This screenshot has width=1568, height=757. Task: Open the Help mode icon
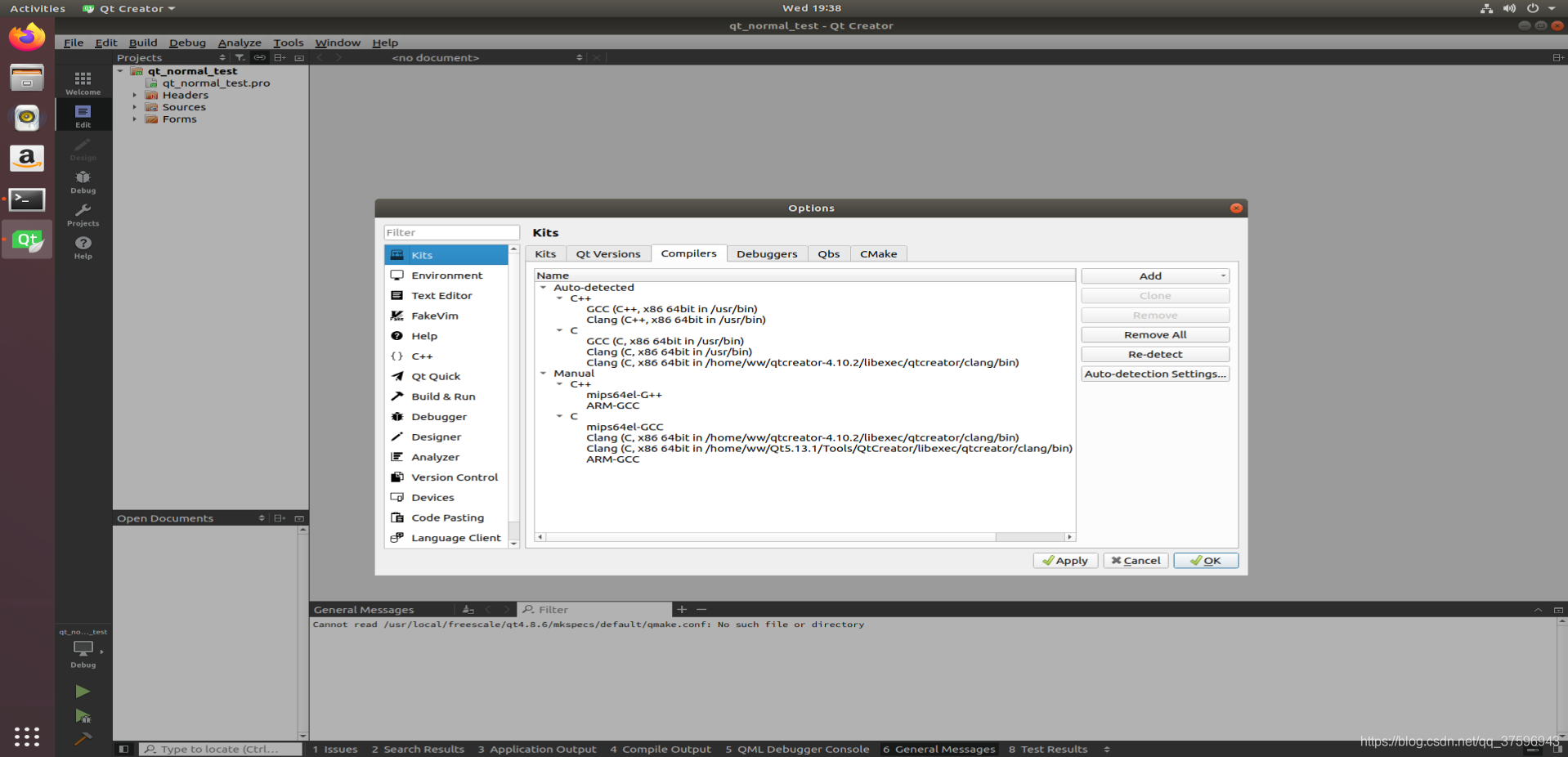coord(83,247)
